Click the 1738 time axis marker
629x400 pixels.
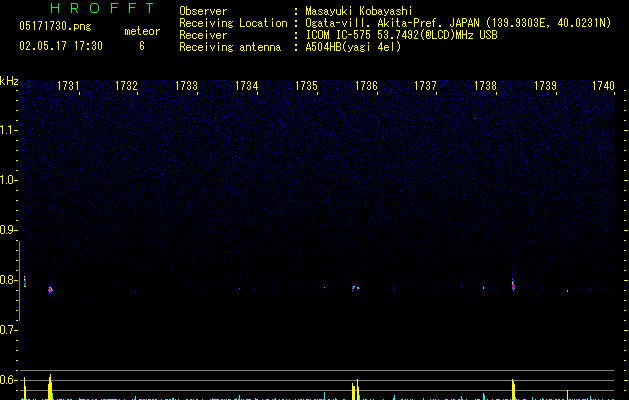[x=485, y=86]
